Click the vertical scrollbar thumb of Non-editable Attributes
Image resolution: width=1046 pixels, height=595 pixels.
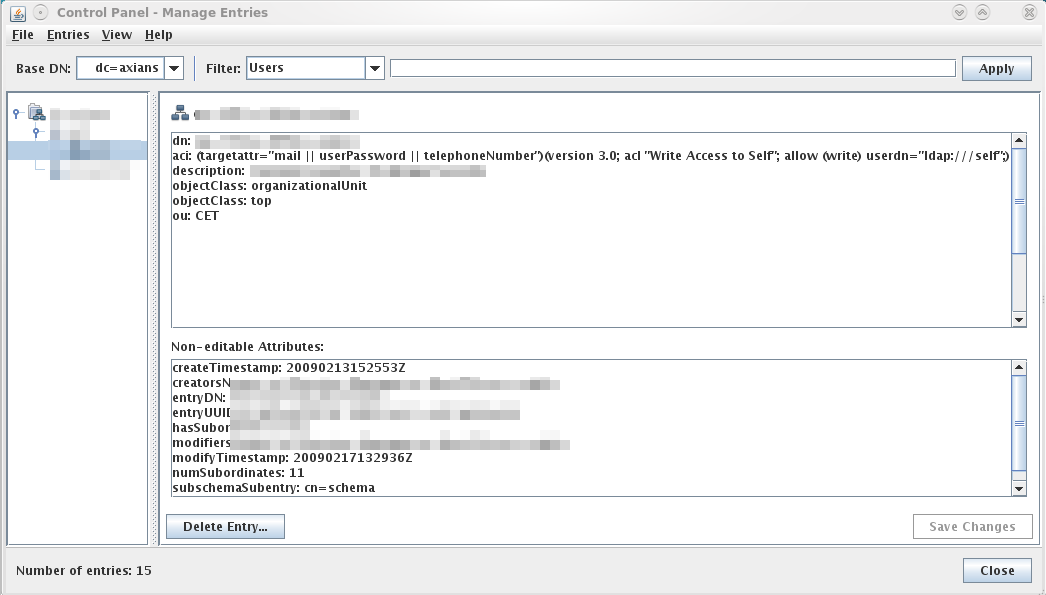click(1019, 423)
